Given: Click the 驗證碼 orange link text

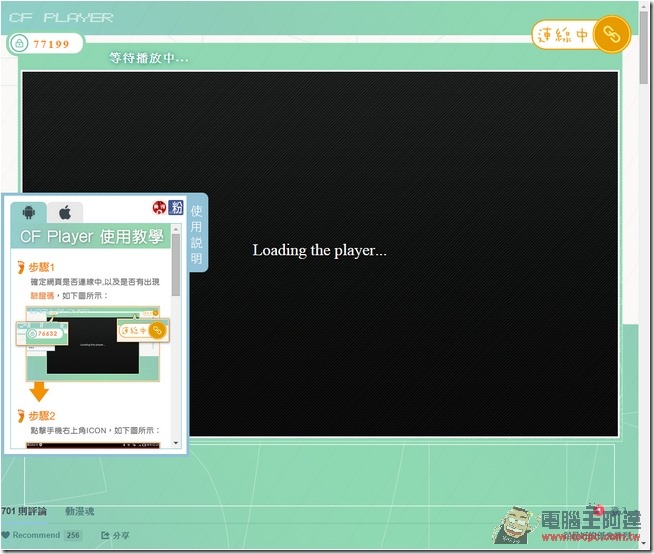Looking at the screenshot, I should click(x=42, y=296).
